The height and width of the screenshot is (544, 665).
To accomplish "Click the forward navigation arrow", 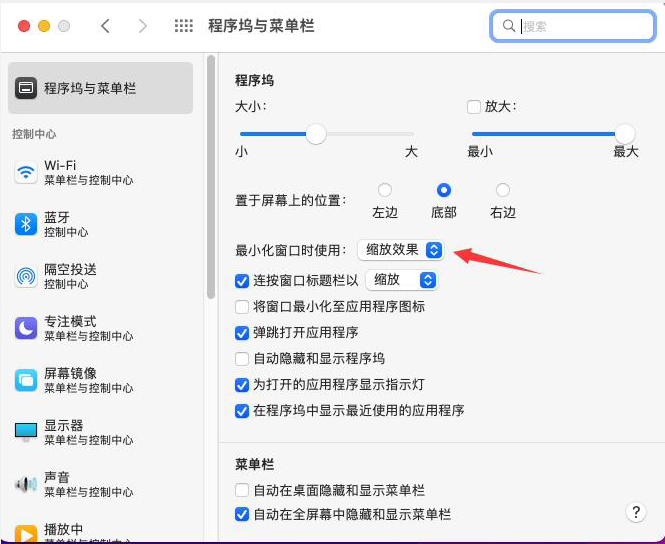I will tap(143, 26).
